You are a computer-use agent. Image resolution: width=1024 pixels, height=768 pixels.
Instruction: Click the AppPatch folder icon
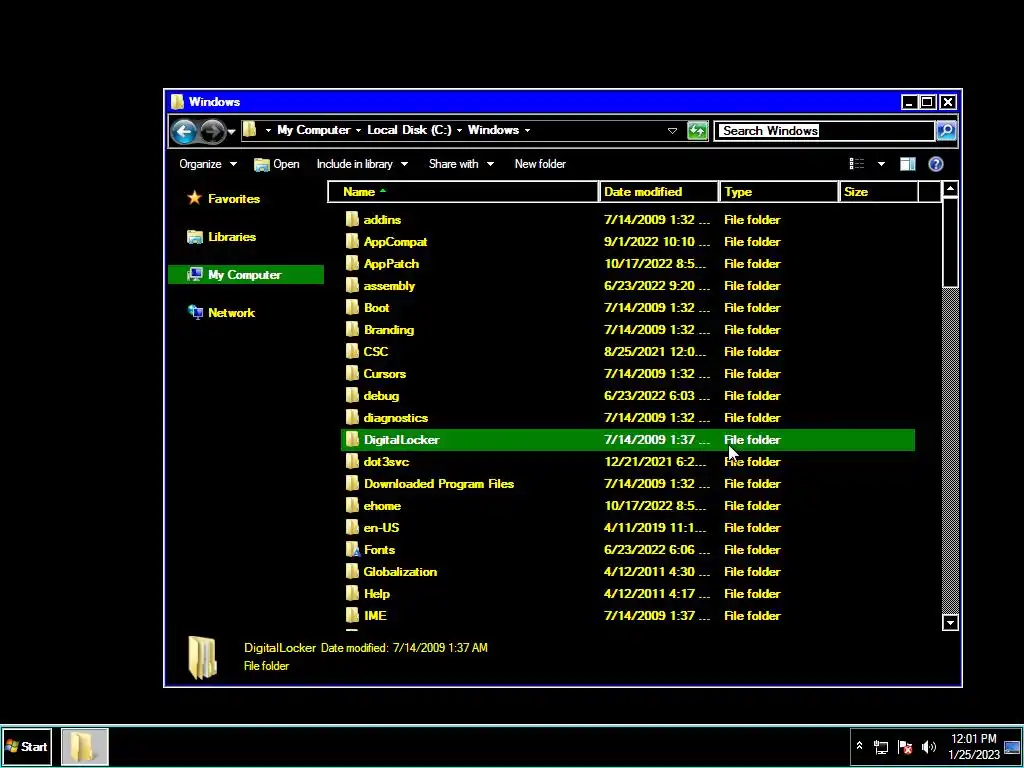click(x=353, y=264)
